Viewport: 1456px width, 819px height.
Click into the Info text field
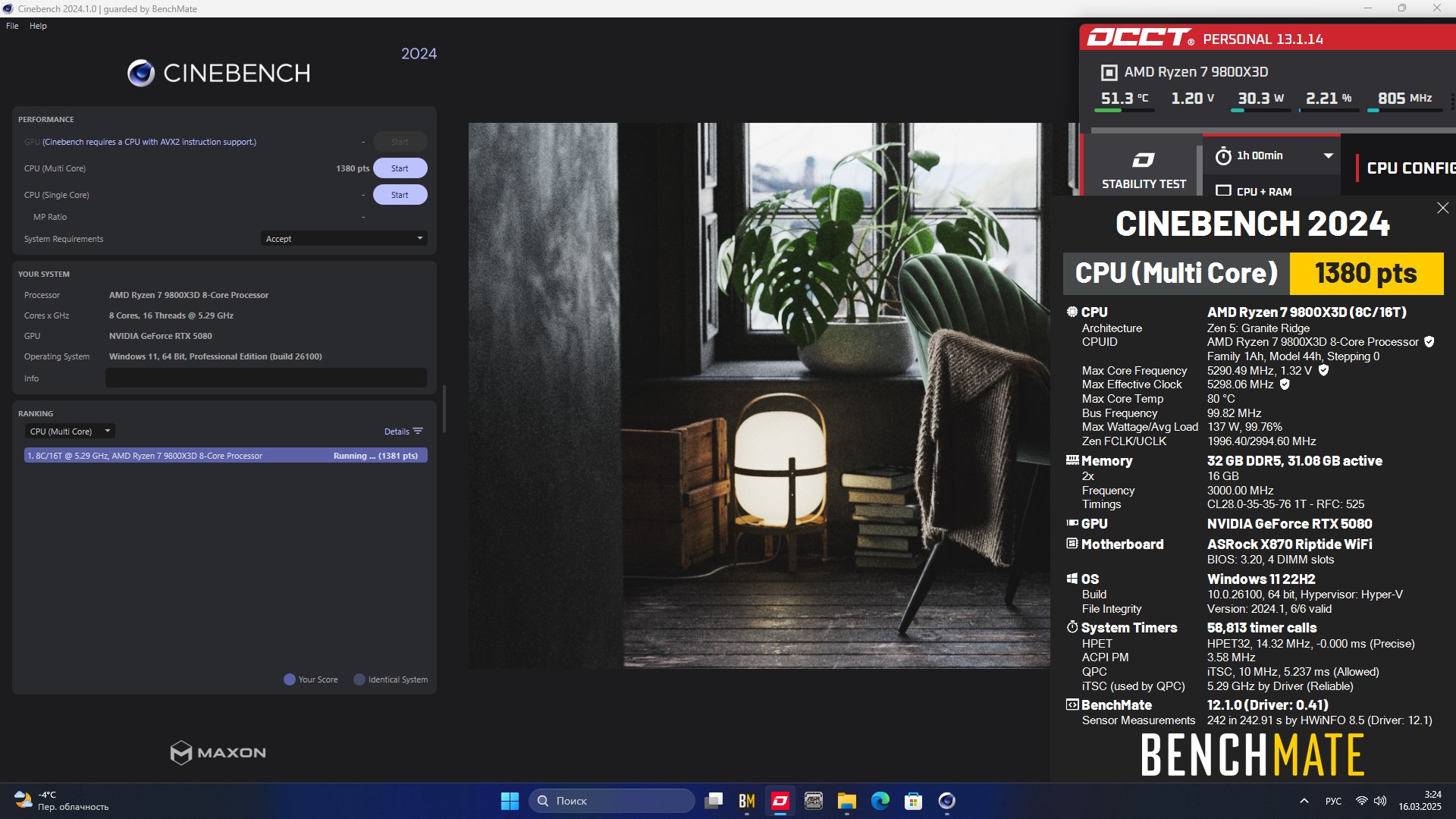tap(266, 378)
